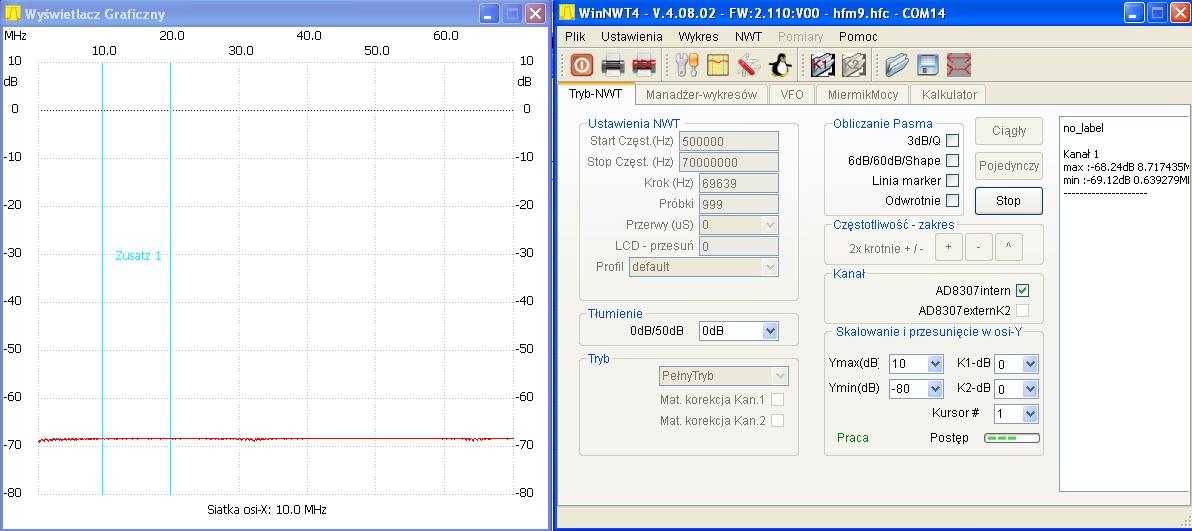This screenshot has height=531, width=1192.
Task: Click the yellow graph curve icon
Action: point(718,65)
